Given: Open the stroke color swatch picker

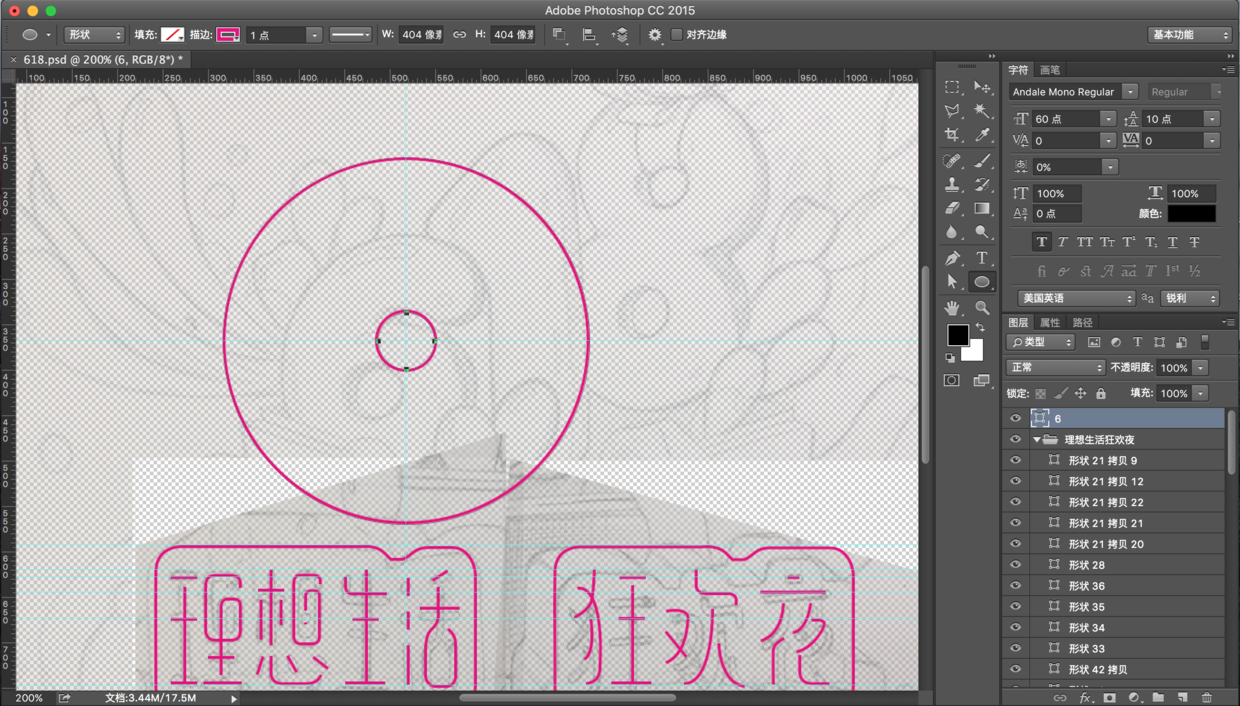Looking at the screenshot, I should (x=228, y=34).
